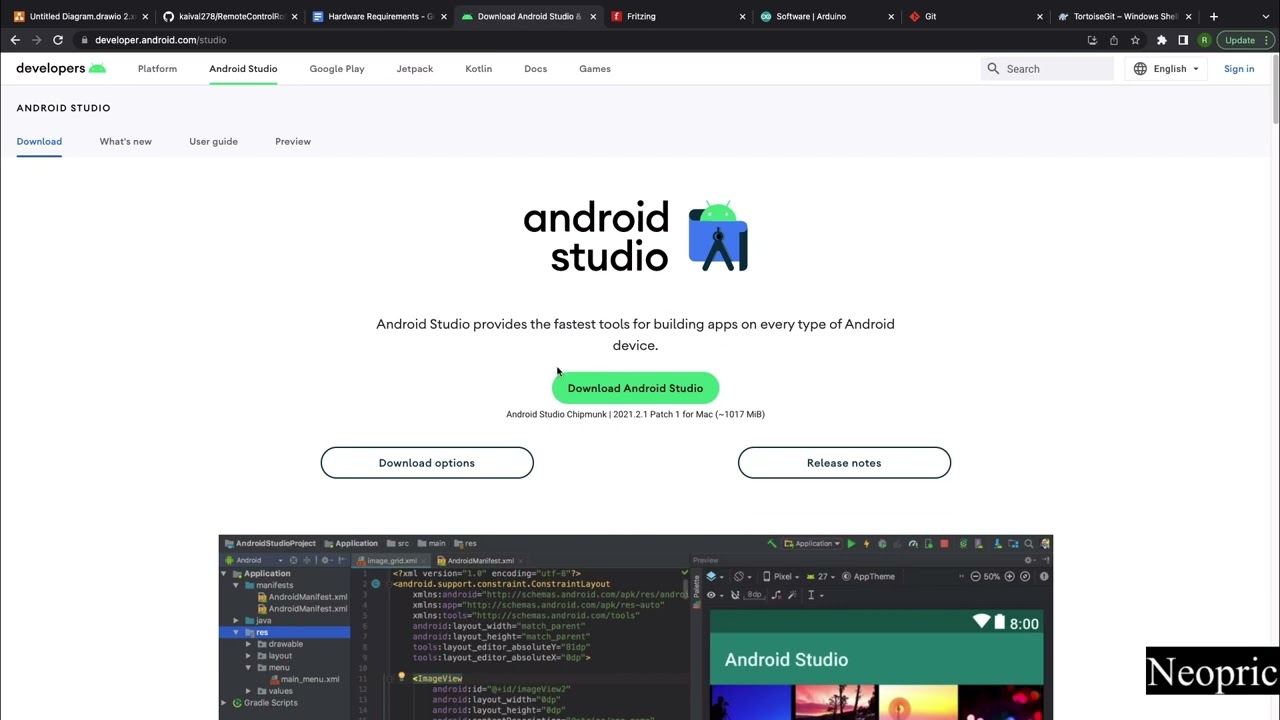Close the Untitled Diagram.drawio tab
Screen dimensions: 1280x720
(x=145, y=16)
